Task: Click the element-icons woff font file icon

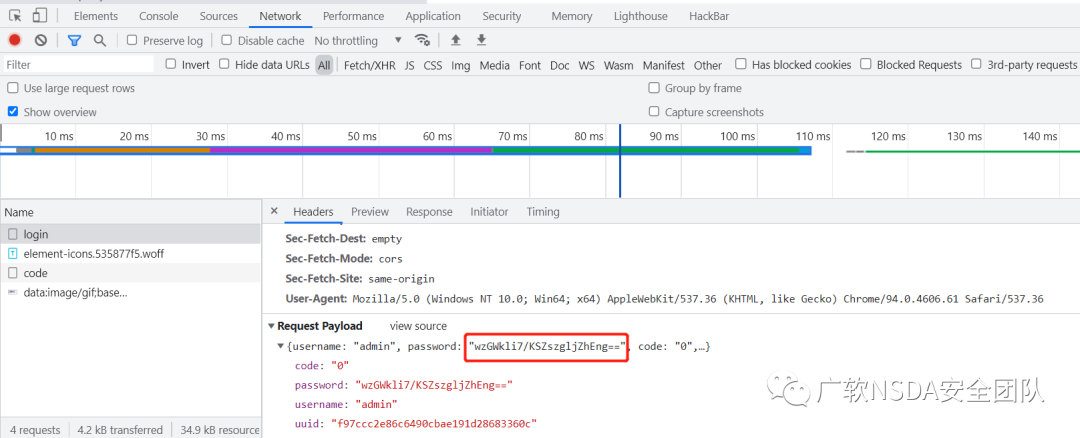Action: 12,253
